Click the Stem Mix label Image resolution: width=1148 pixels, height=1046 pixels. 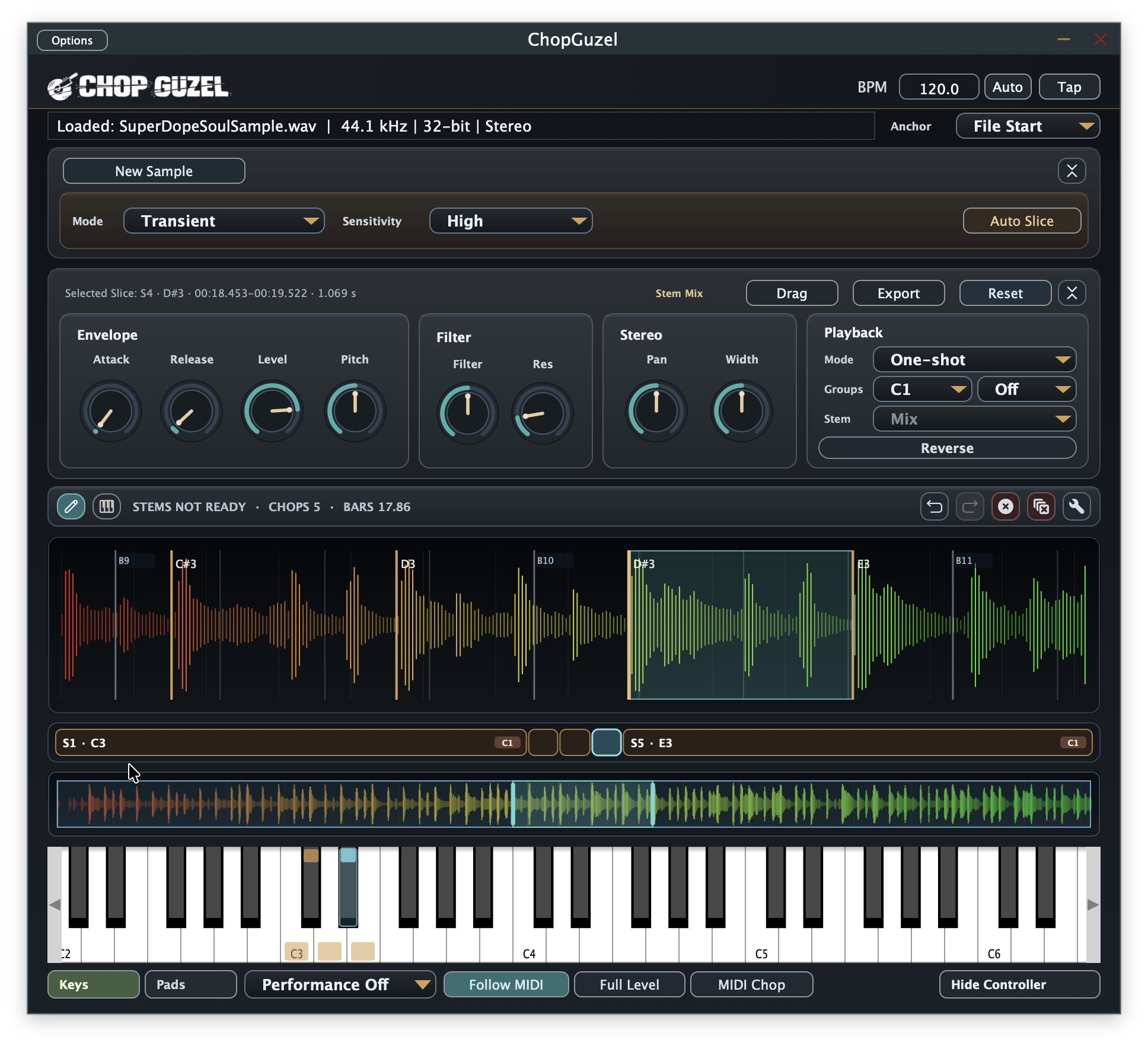point(679,293)
